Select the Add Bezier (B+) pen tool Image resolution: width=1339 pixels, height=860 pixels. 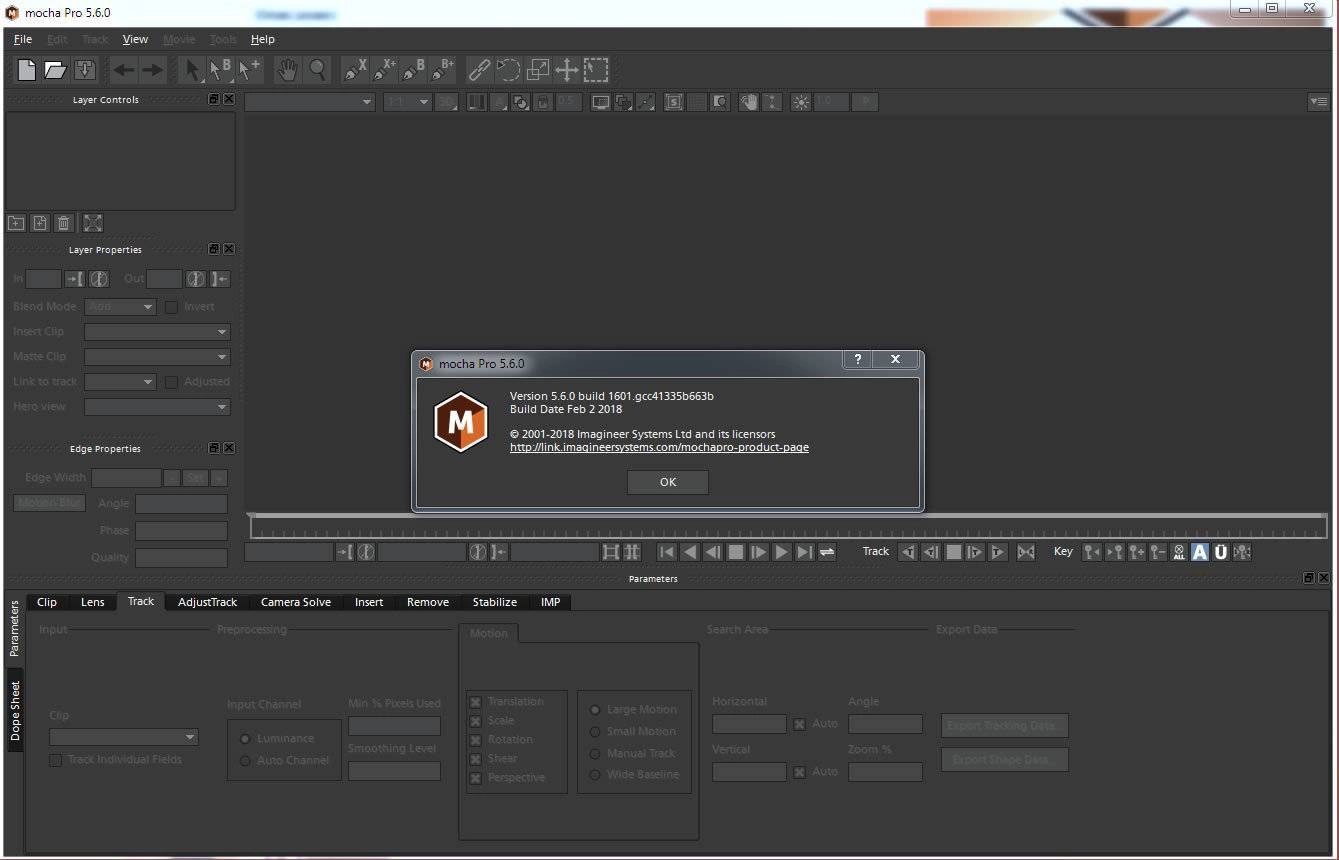tap(443, 70)
